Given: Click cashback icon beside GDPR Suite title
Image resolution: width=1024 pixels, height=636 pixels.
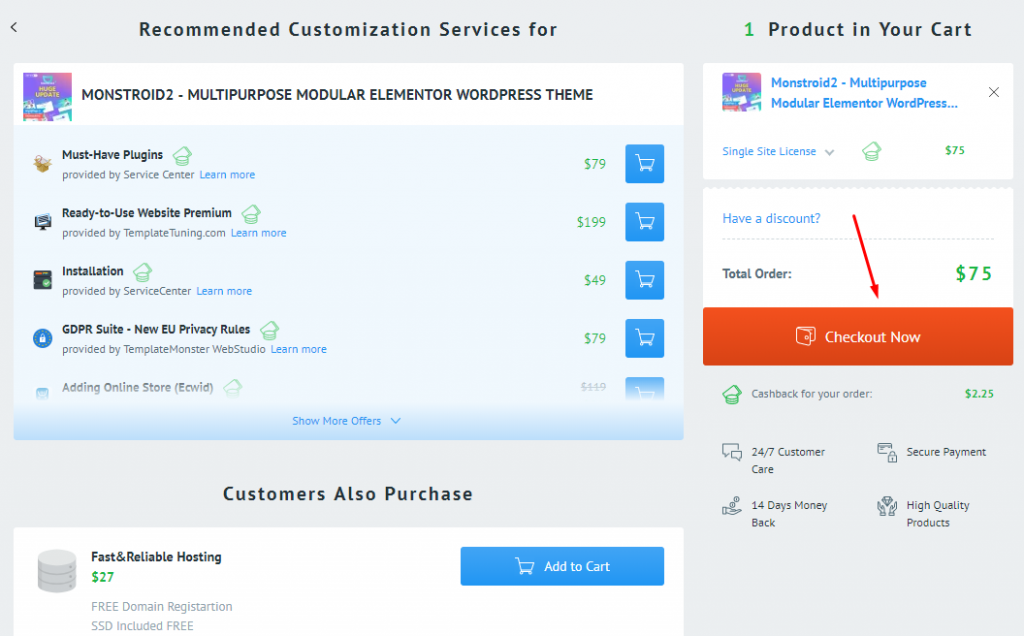Looking at the screenshot, I should (x=269, y=330).
